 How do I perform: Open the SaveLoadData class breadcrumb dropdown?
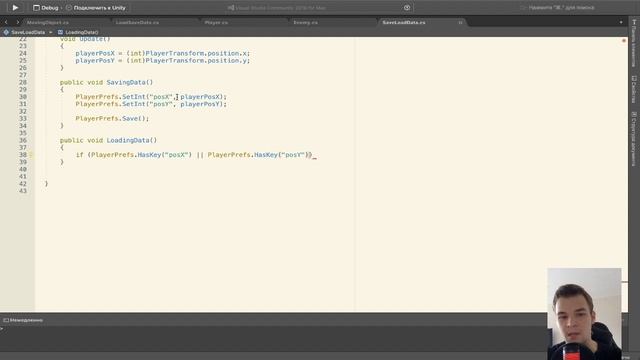pyautogui.click(x=28, y=32)
